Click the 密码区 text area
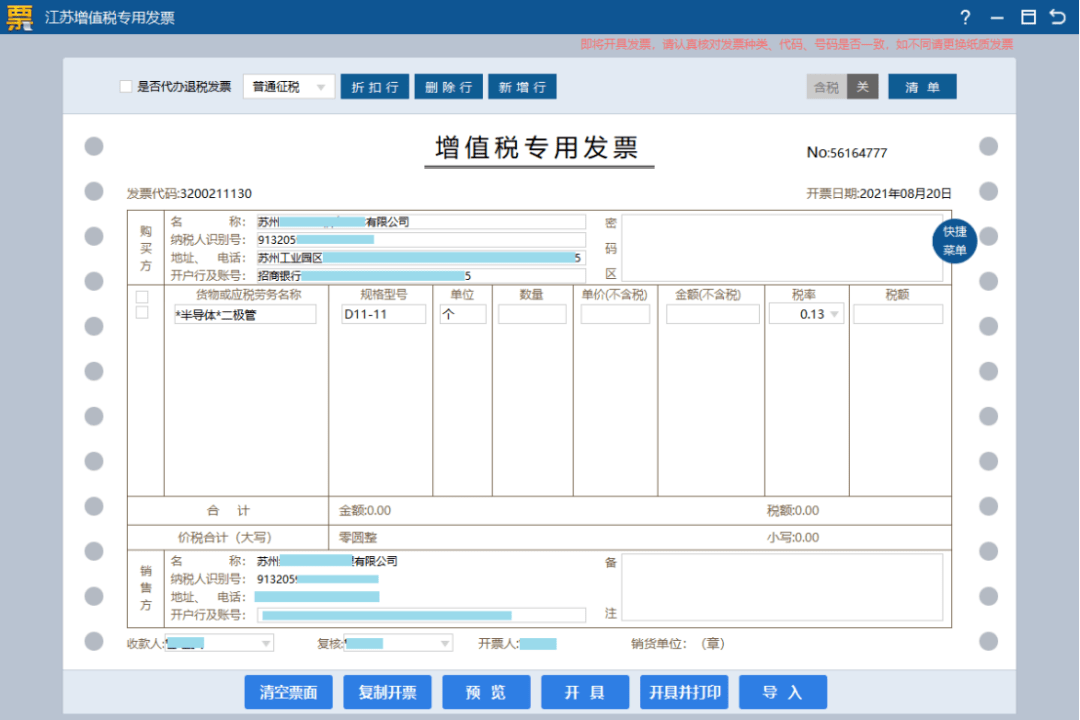Screen dimensions: 1080x720 [x=782, y=247]
